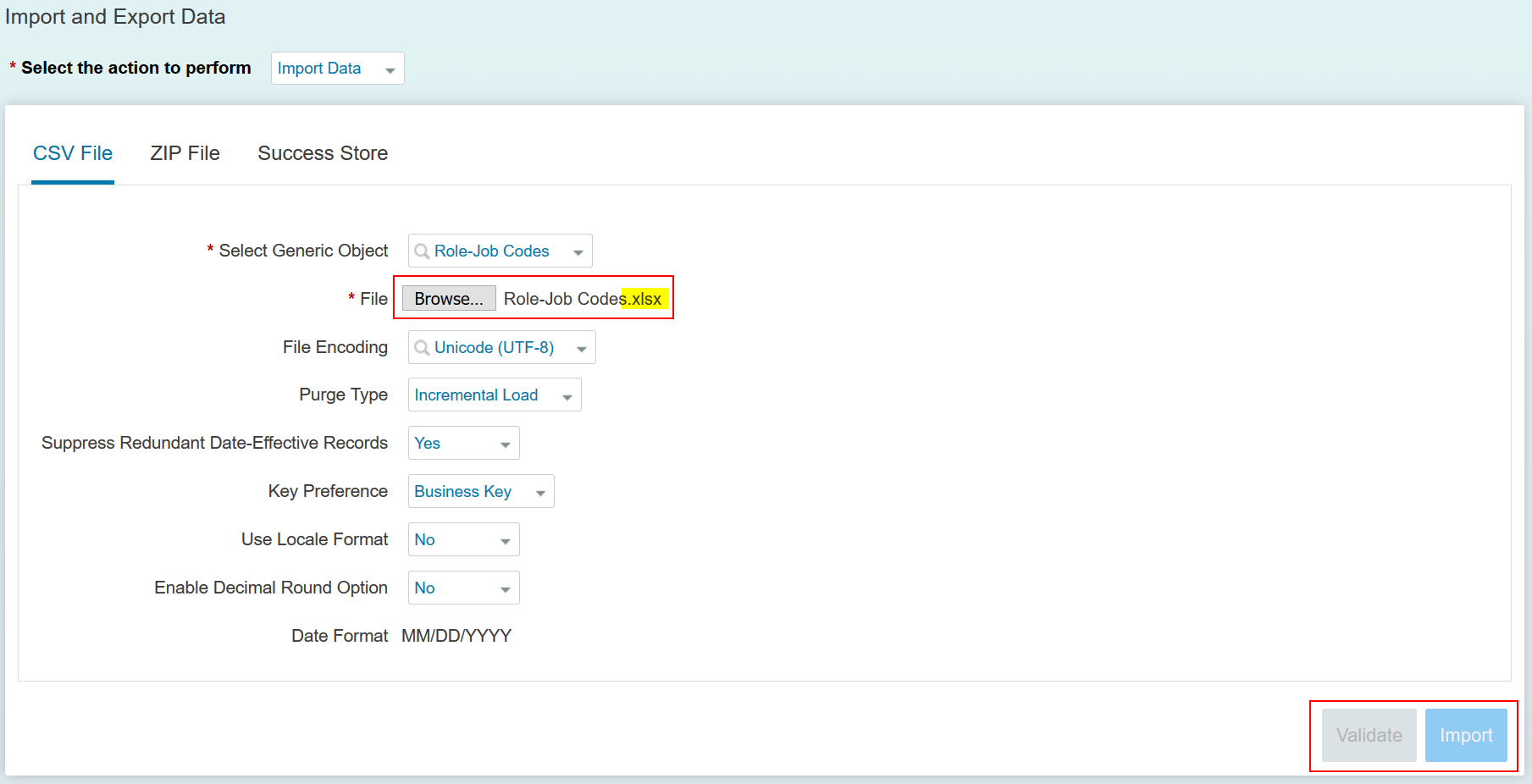Screen dimensions: 1532x784
Task: Click the Validate button
Action: tap(1369, 735)
